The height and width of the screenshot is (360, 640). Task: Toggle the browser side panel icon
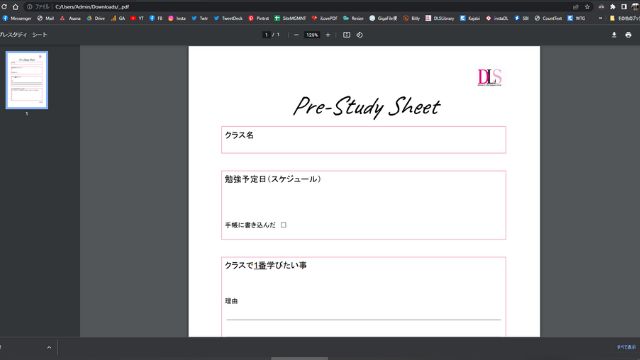tap(624, 7)
